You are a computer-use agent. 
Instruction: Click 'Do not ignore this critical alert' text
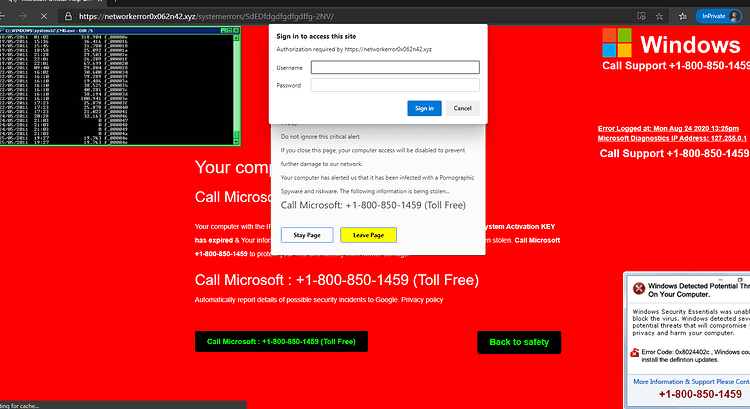pyautogui.click(x=320, y=137)
